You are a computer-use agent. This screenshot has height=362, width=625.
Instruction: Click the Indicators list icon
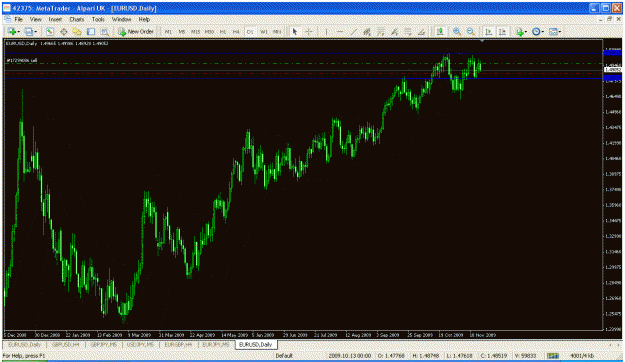(519, 31)
